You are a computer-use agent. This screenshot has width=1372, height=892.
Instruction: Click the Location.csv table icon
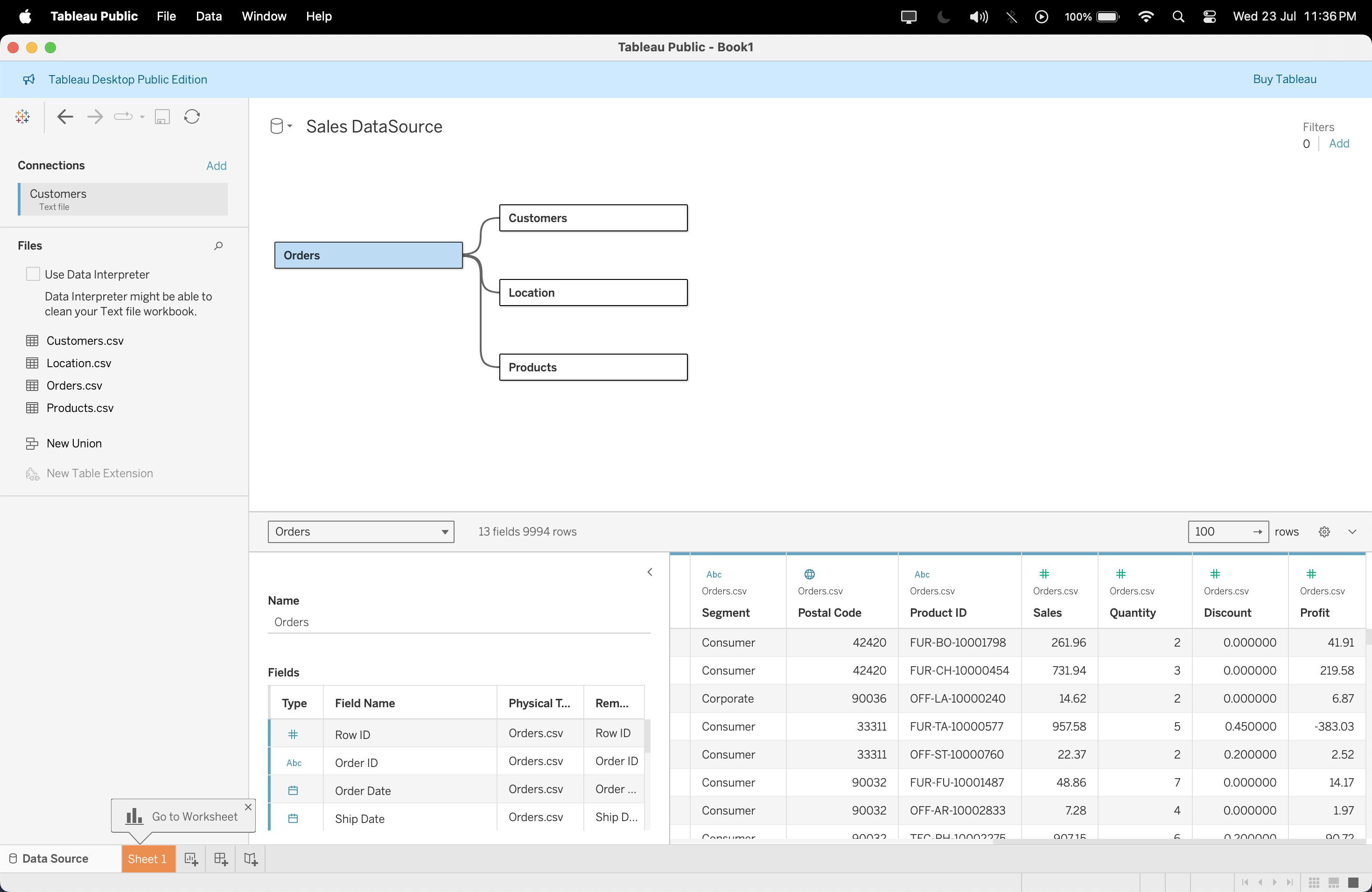(32, 363)
